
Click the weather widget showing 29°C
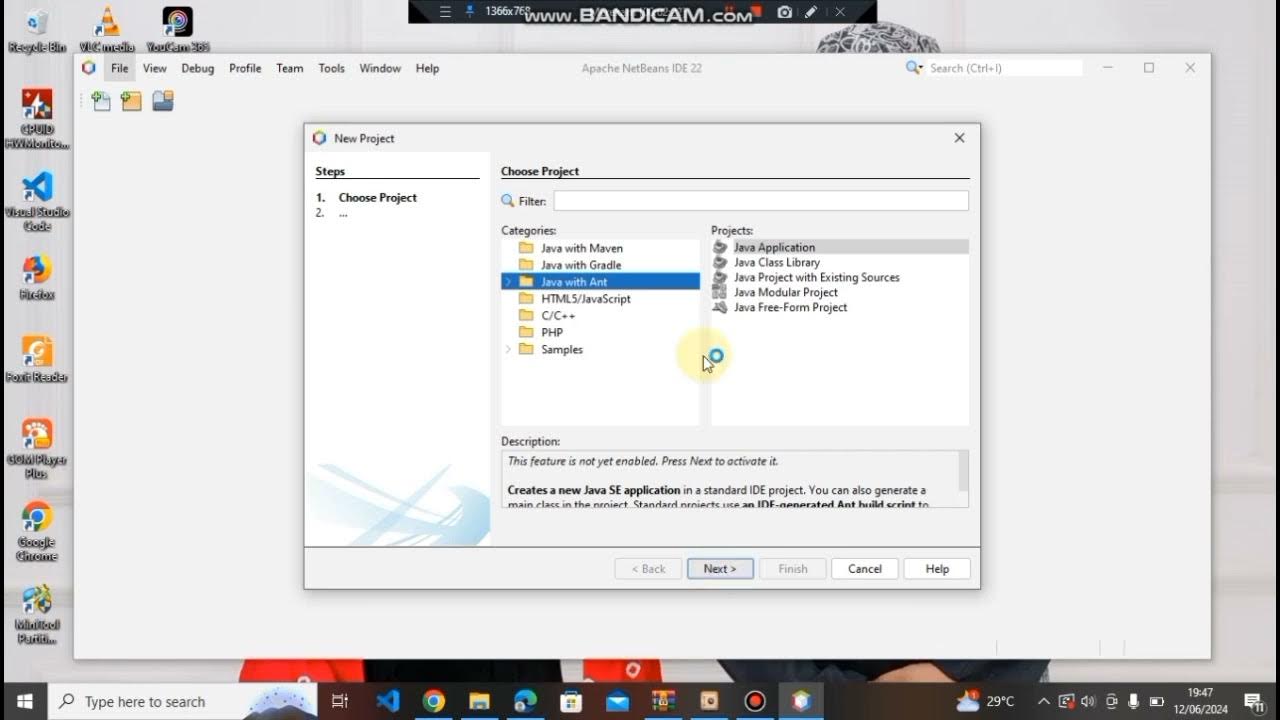(986, 701)
